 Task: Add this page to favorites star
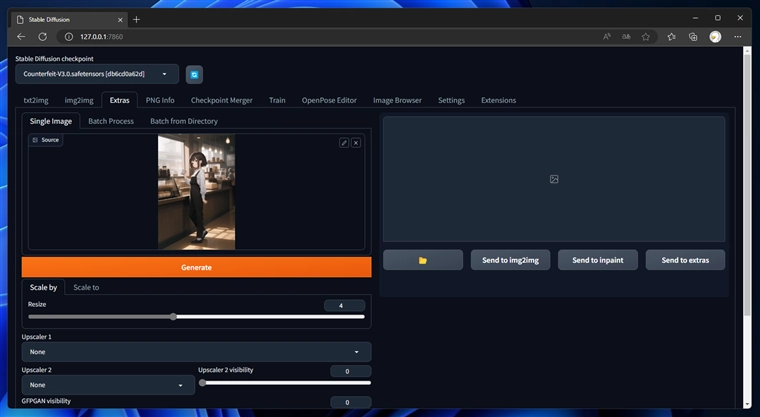coord(646,37)
